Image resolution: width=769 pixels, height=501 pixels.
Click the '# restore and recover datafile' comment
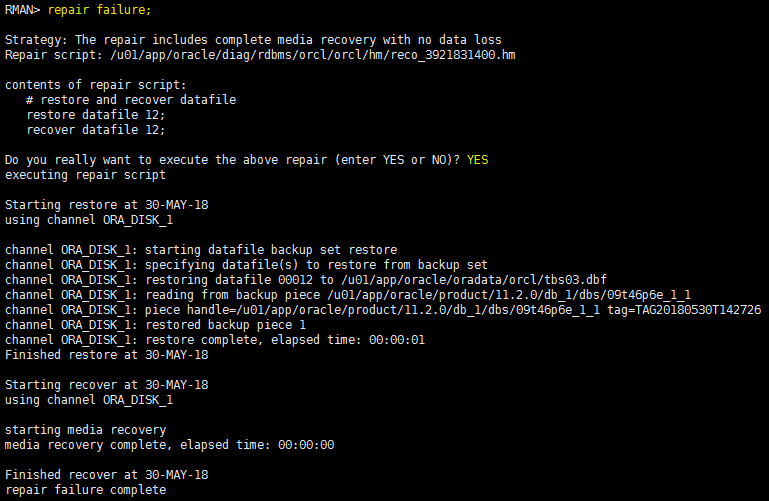[131, 100]
